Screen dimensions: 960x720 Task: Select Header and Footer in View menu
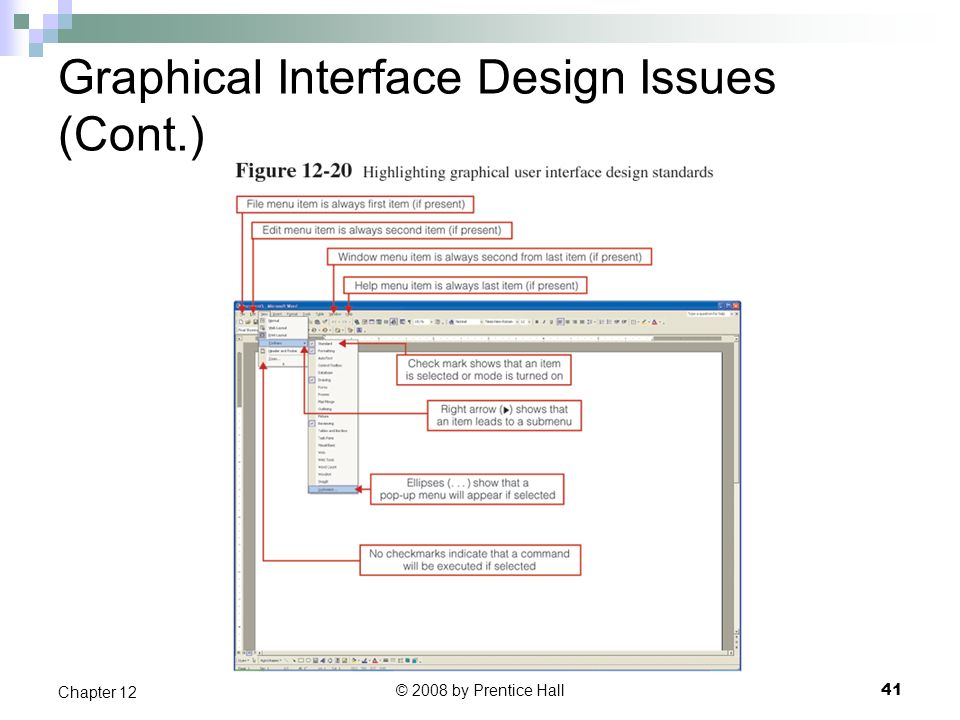(283, 351)
